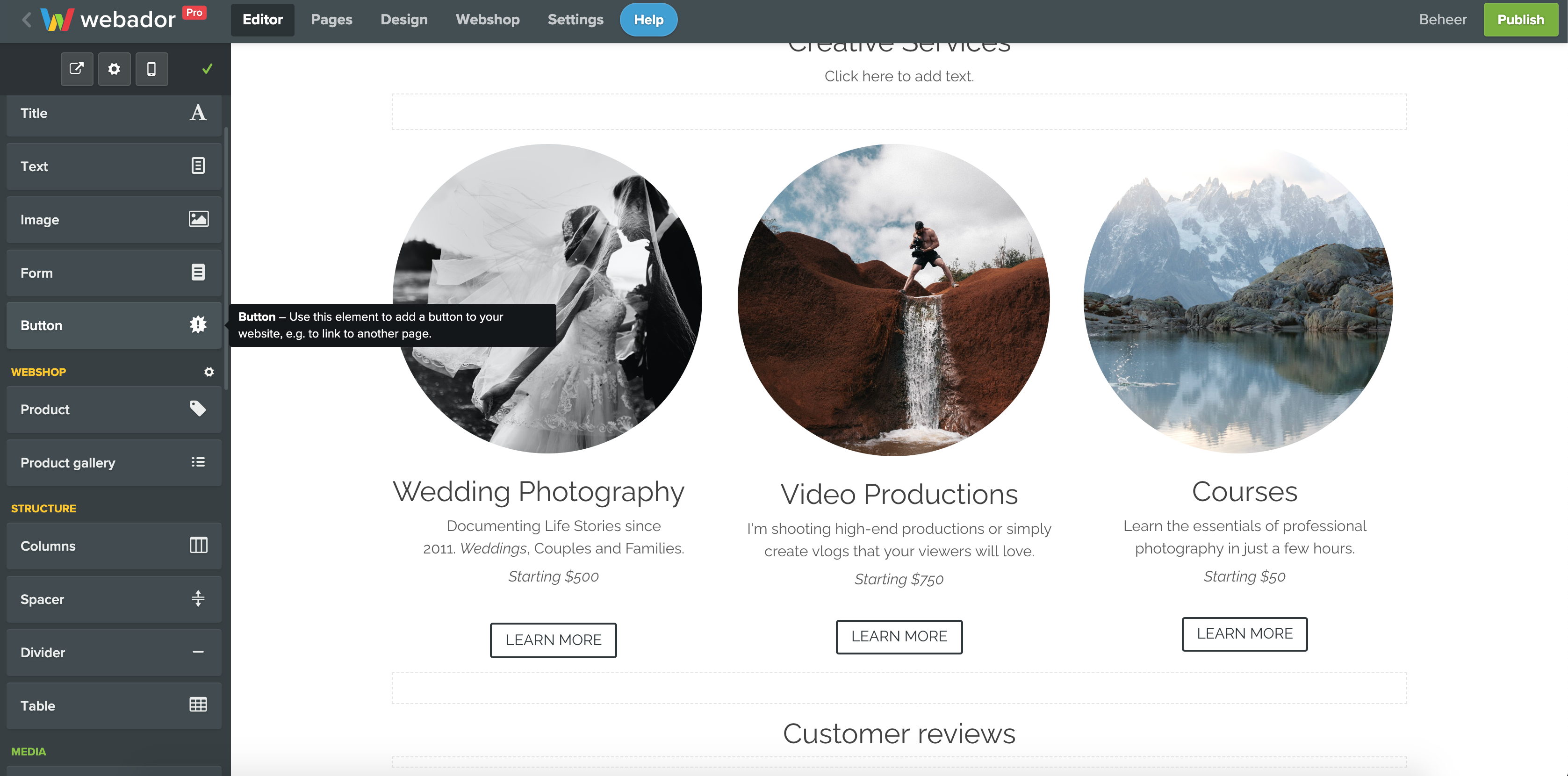
Task: Add a Form element
Action: point(114,273)
